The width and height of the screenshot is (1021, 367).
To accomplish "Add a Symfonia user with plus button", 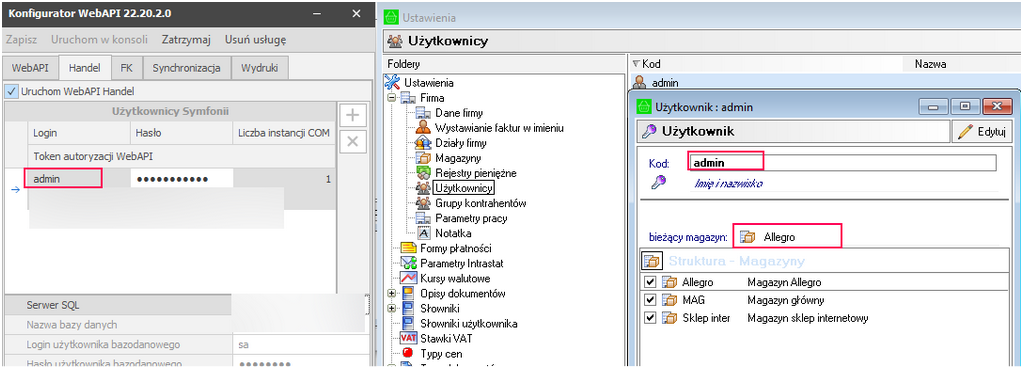I will click(352, 116).
